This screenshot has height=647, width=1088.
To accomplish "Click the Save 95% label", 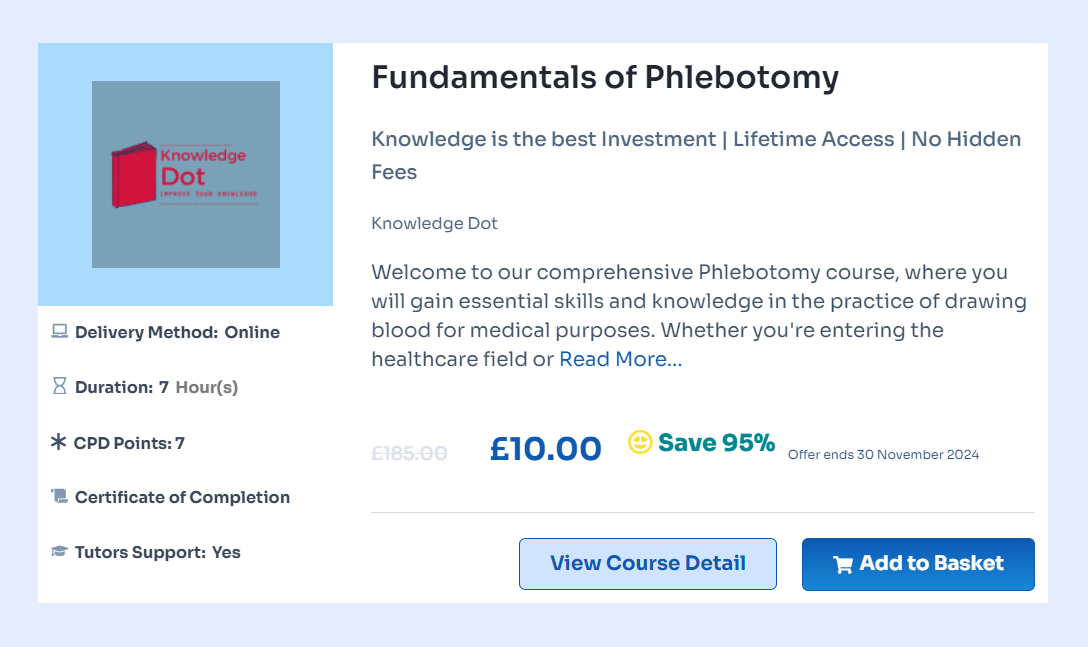I will (716, 442).
